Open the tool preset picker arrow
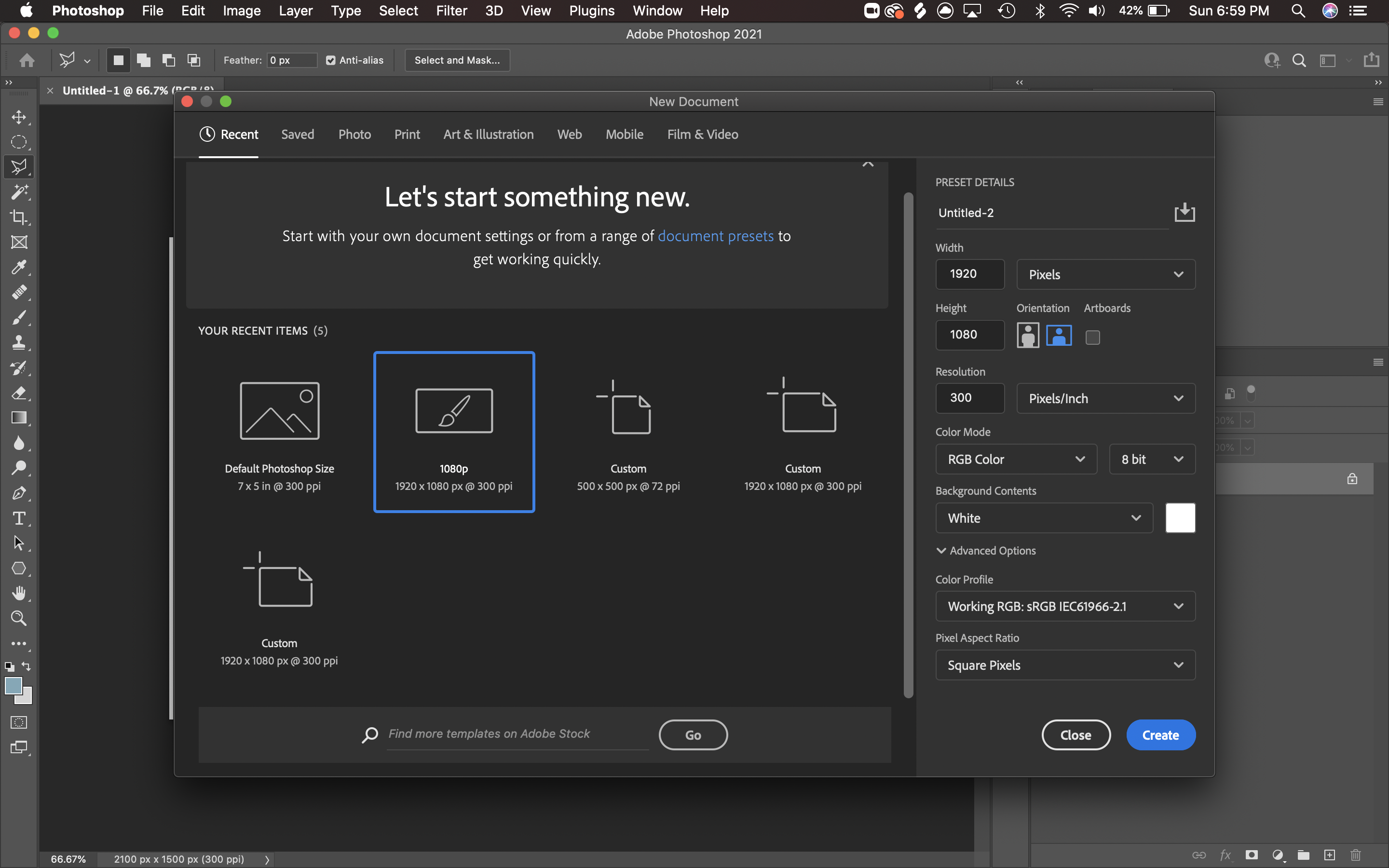The image size is (1389, 868). (x=87, y=61)
